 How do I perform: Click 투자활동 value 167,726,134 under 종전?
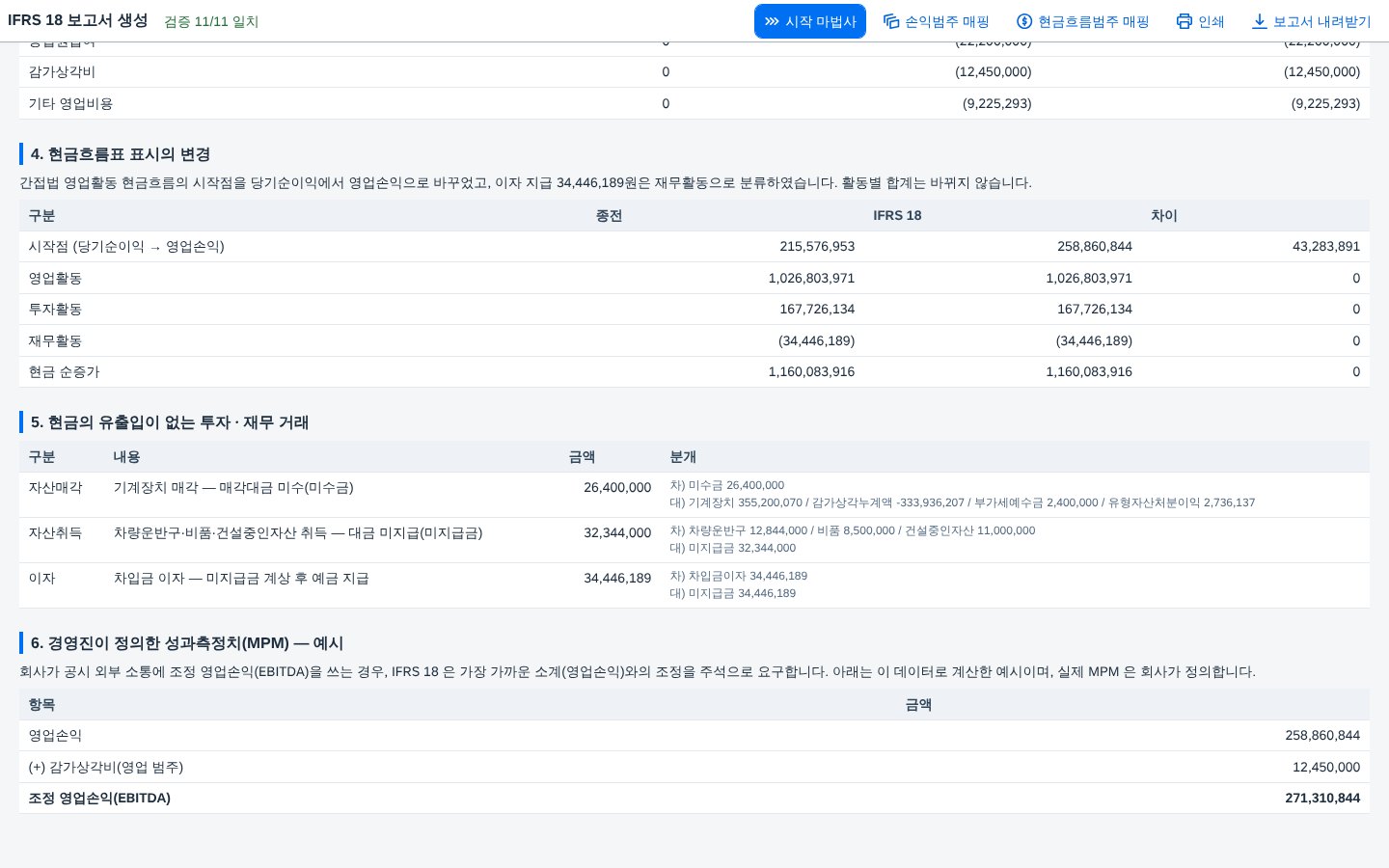(817, 310)
